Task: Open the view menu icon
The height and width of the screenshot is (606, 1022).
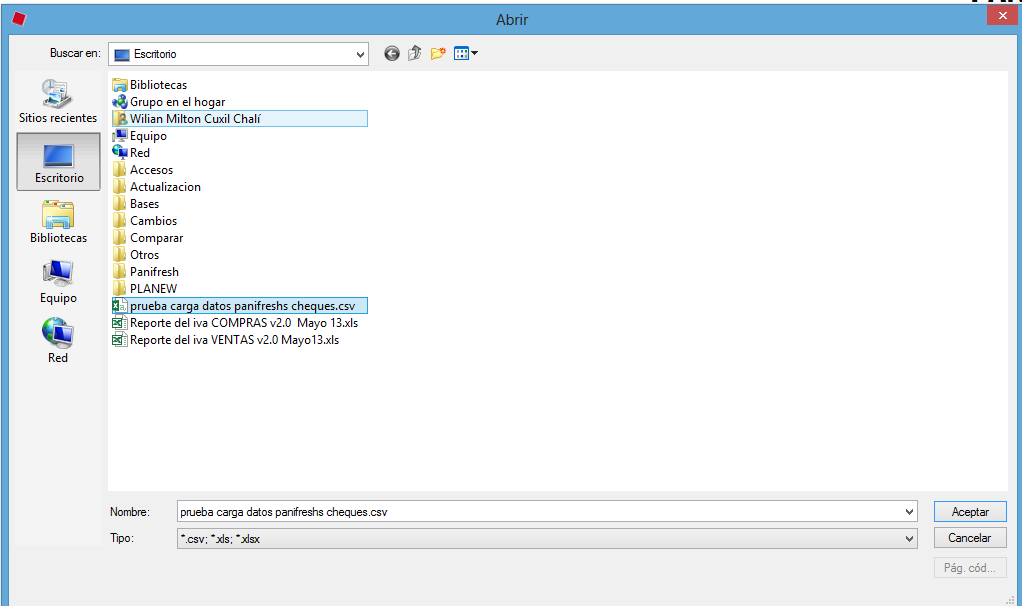Action: (x=466, y=54)
